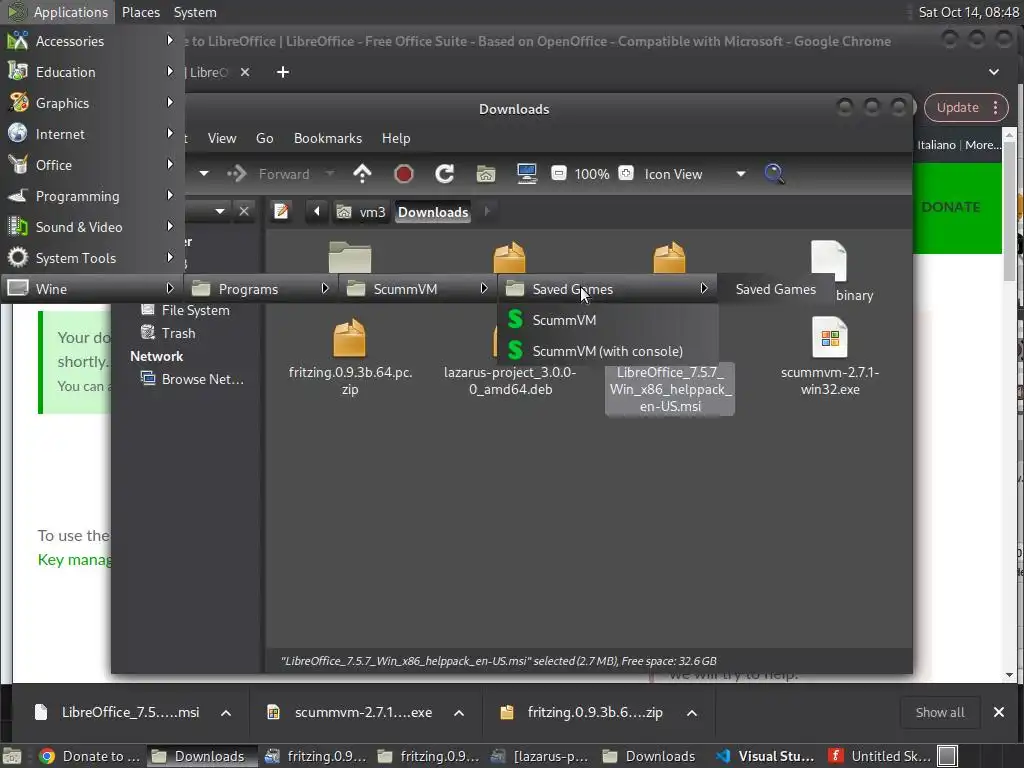The height and width of the screenshot is (768, 1024).
Task: Go to the Home folder icon
Action: click(x=485, y=174)
